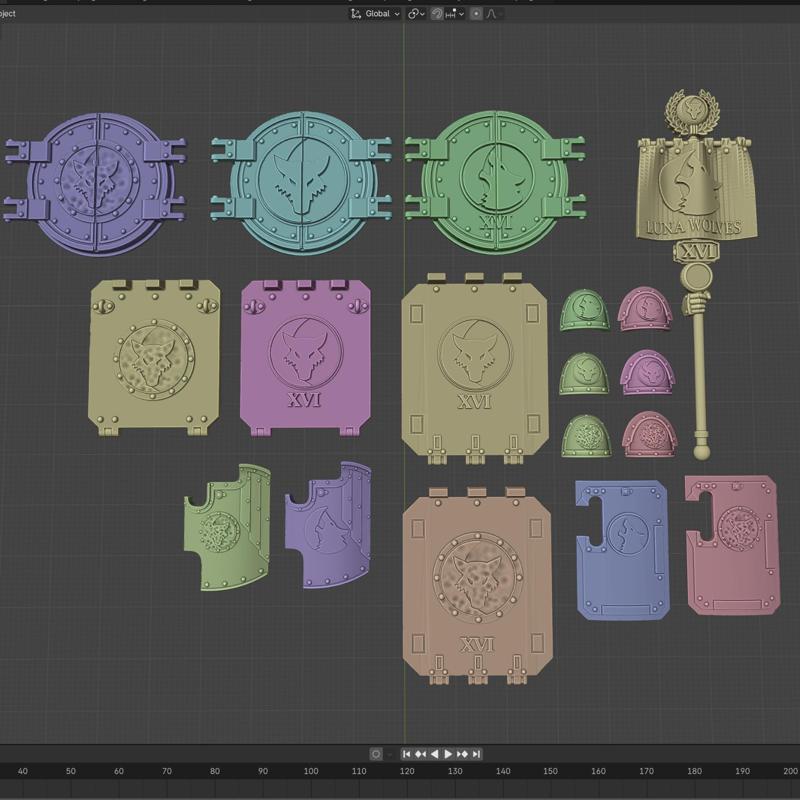
Task: Select the magenta door marked XVI
Action: 306,357
